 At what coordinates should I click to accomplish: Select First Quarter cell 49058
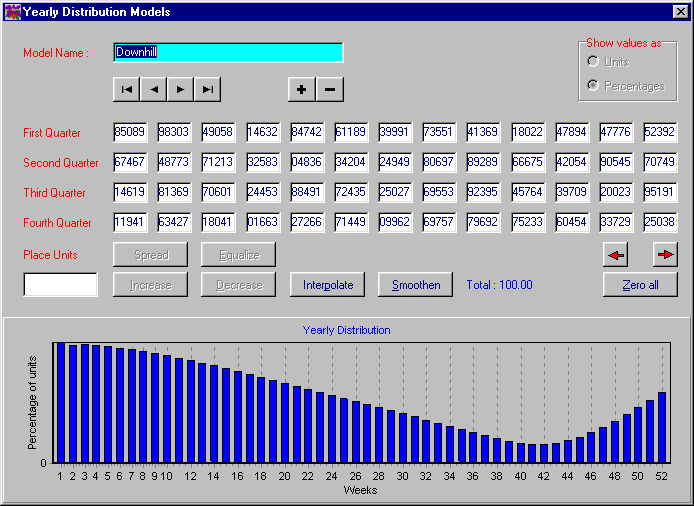tap(218, 132)
